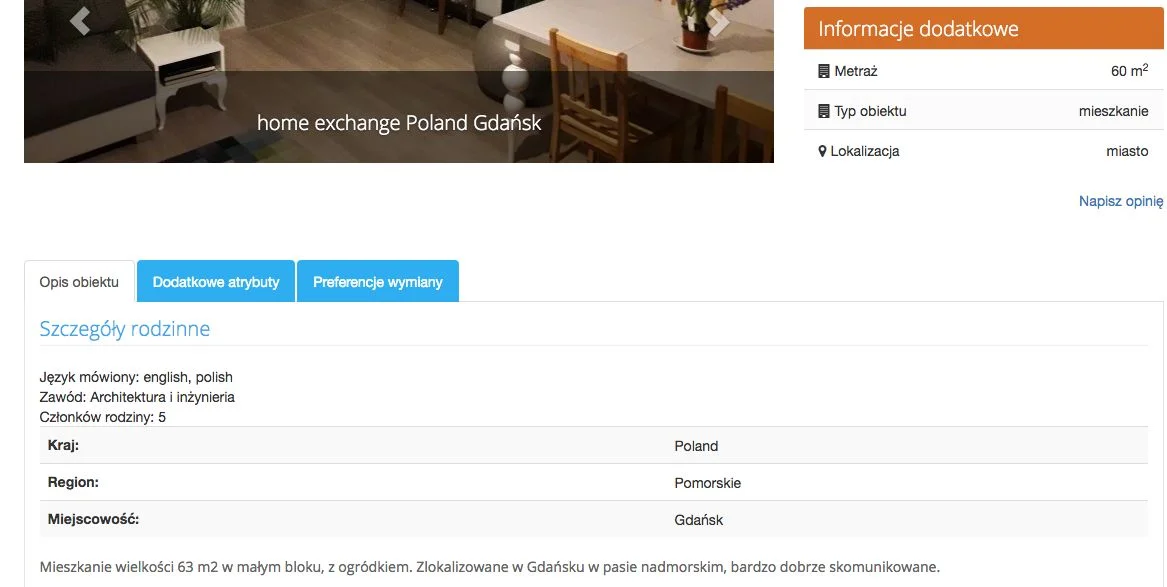The height and width of the screenshot is (587, 1167).
Task: Click the mieszkanie object type value
Action: click(1113, 112)
